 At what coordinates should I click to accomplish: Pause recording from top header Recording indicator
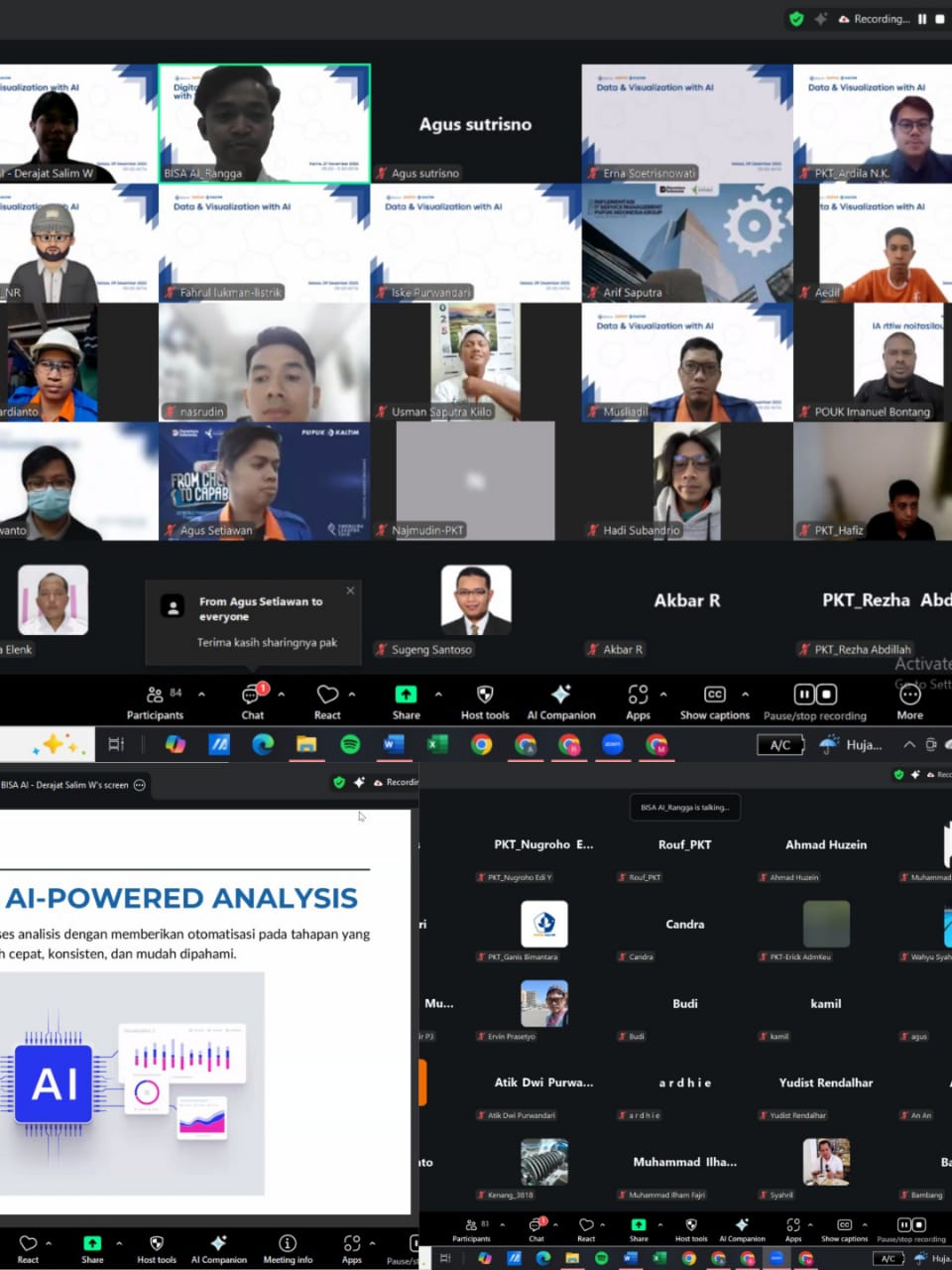(x=922, y=19)
